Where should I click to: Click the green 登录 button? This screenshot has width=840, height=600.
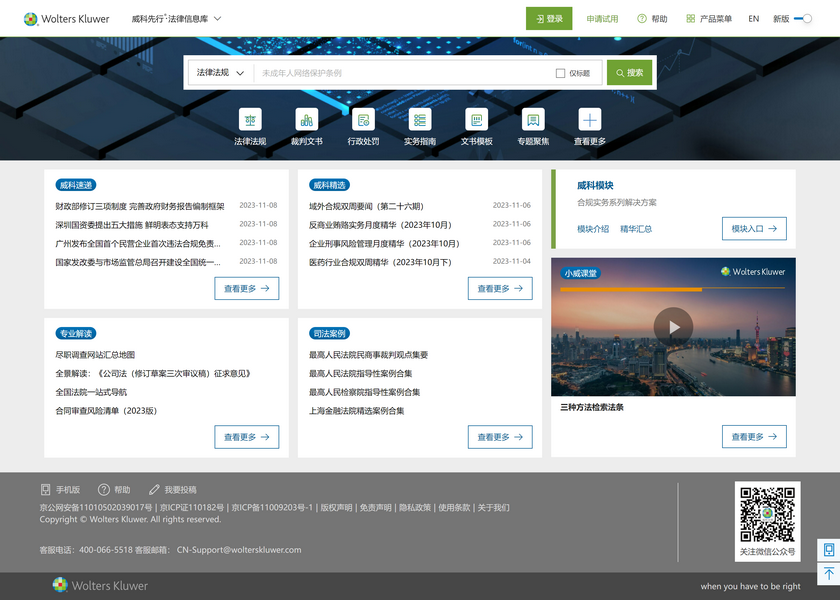click(549, 19)
